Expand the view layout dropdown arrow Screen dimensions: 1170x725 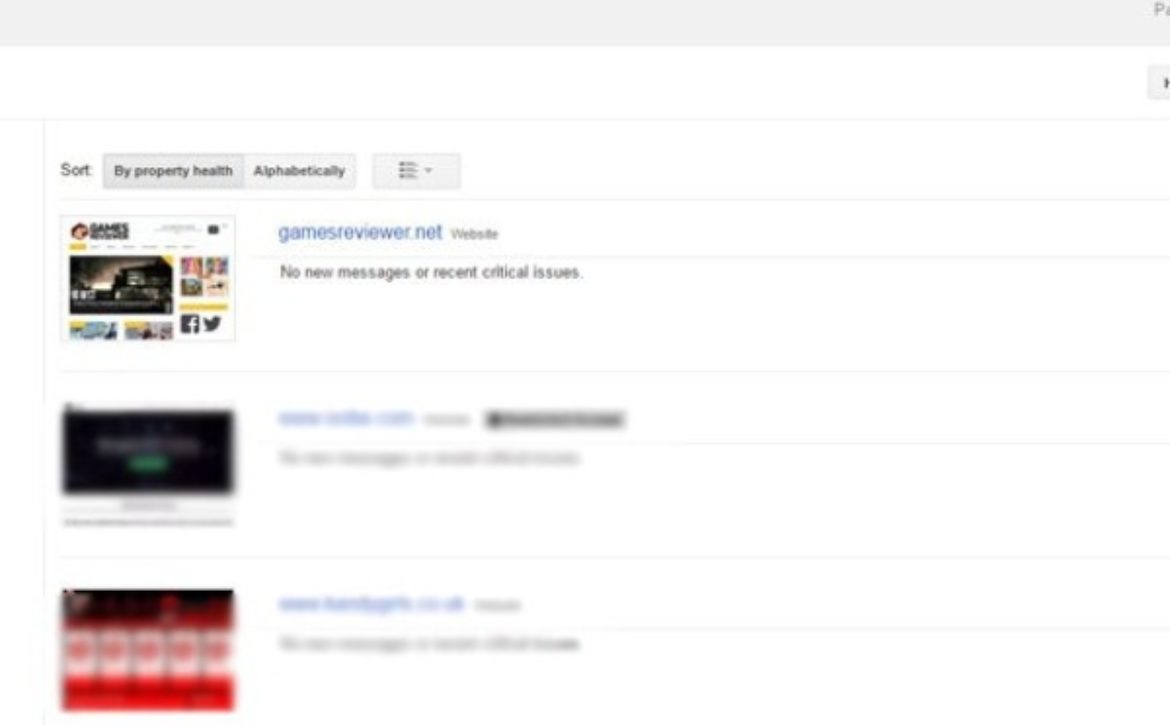428,171
